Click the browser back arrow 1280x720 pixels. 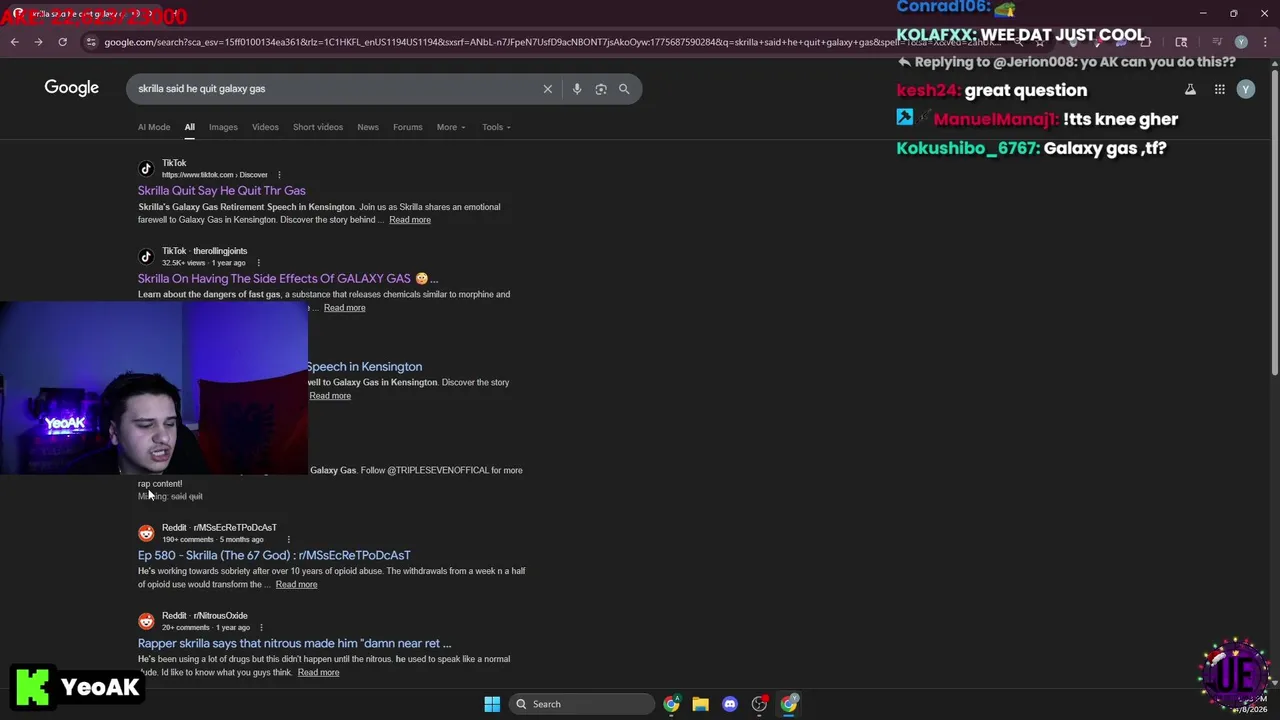pos(14,42)
